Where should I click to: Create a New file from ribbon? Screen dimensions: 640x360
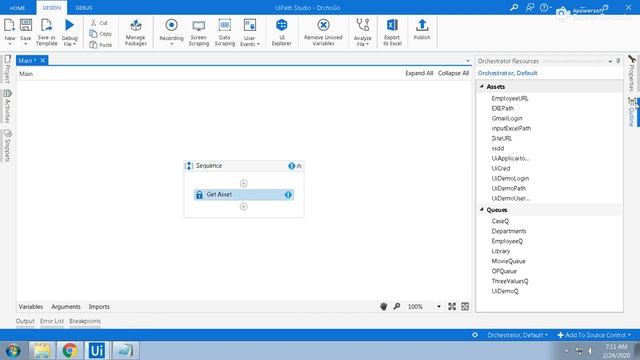coord(9,31)
